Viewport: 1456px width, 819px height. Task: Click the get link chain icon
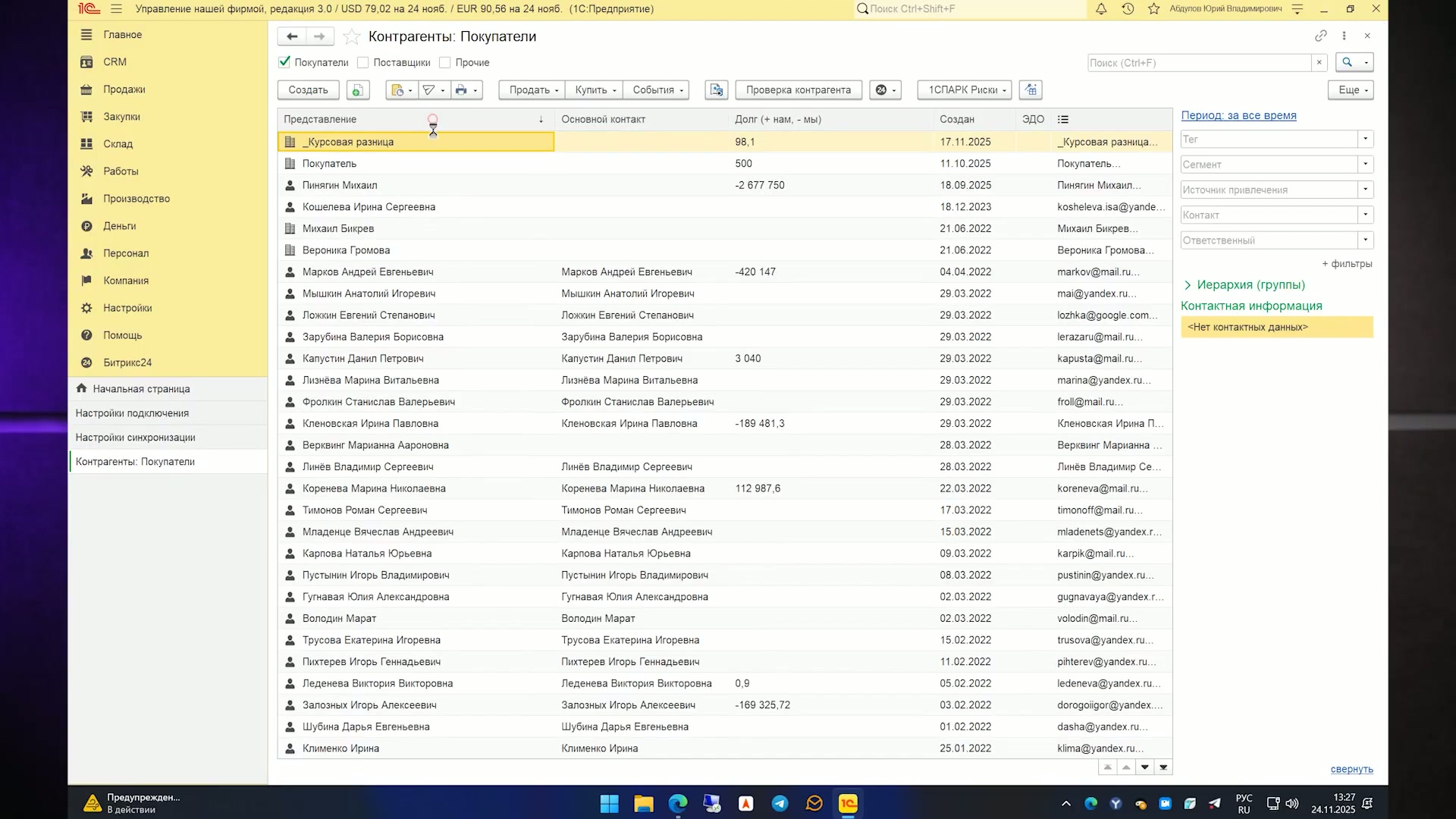1321,36
